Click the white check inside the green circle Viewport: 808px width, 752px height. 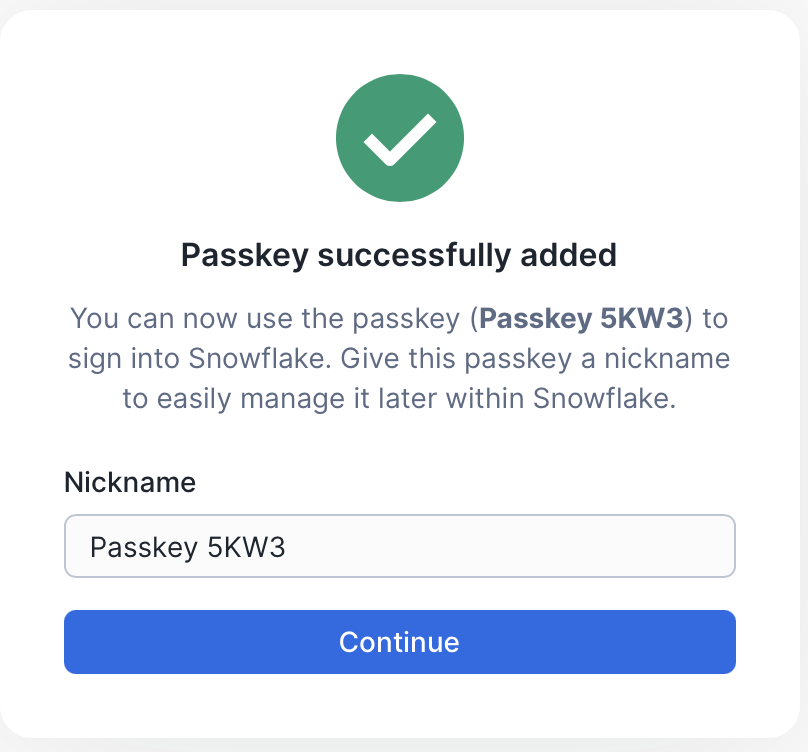(400, 138)
